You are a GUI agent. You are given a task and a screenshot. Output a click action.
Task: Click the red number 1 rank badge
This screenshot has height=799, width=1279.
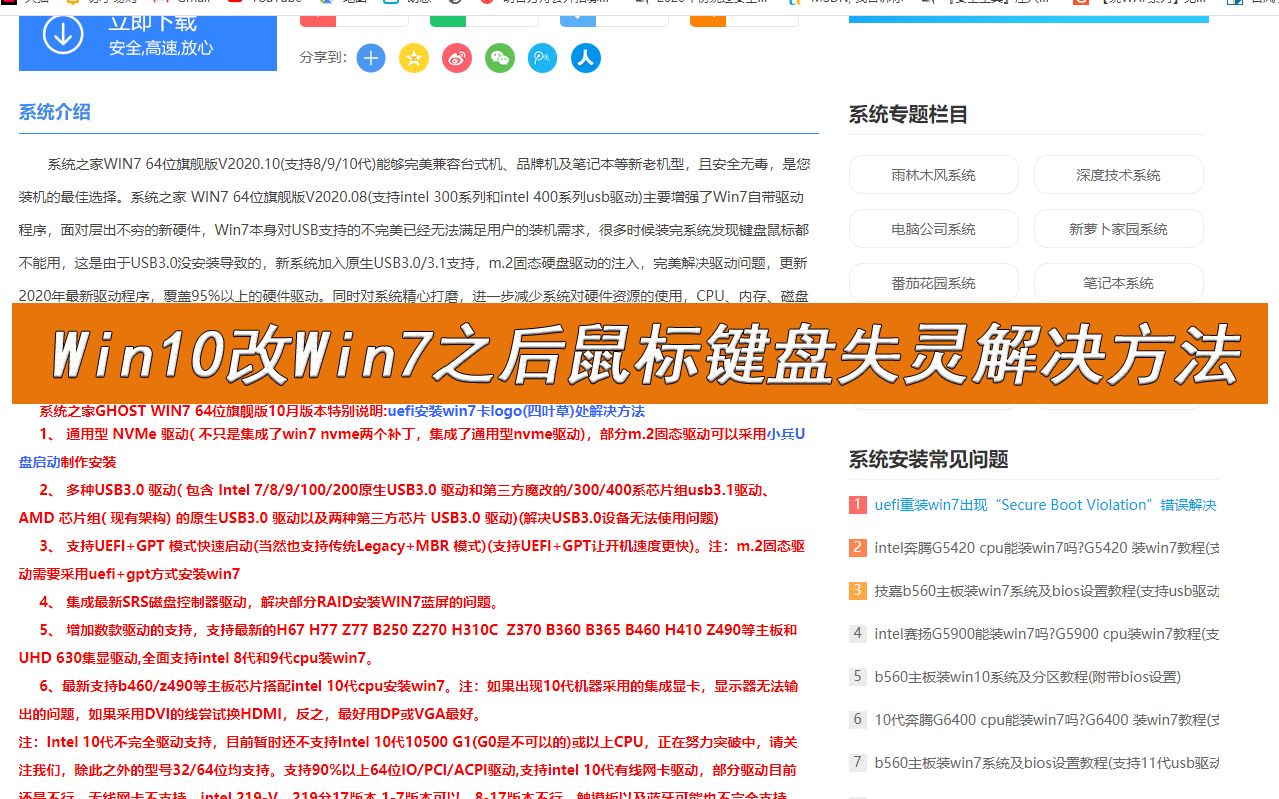pos(858,505)
